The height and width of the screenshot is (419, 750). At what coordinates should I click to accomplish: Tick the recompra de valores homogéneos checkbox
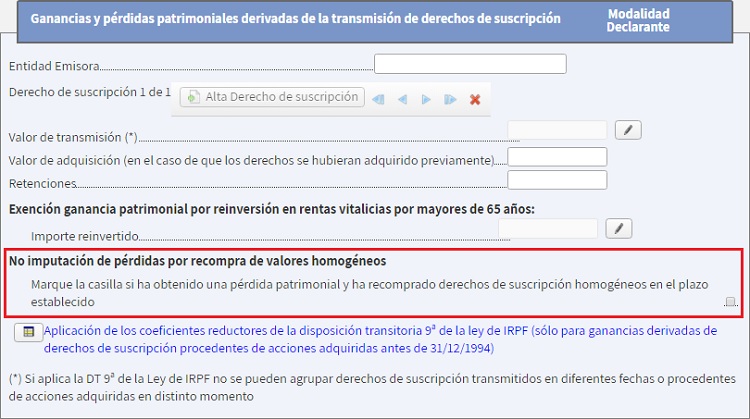pos(730,301)
